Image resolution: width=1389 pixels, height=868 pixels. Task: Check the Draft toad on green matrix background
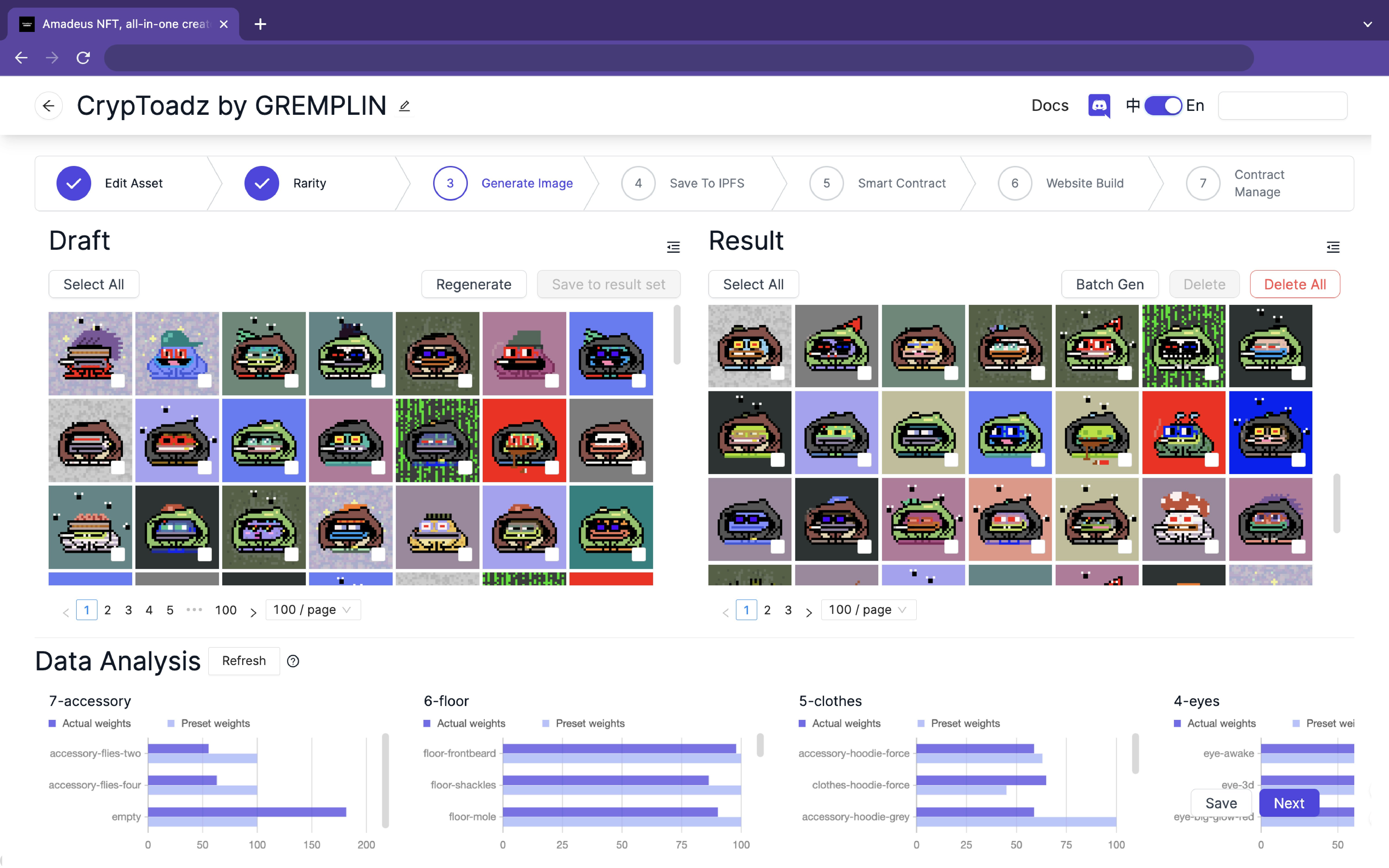[465, 467]
